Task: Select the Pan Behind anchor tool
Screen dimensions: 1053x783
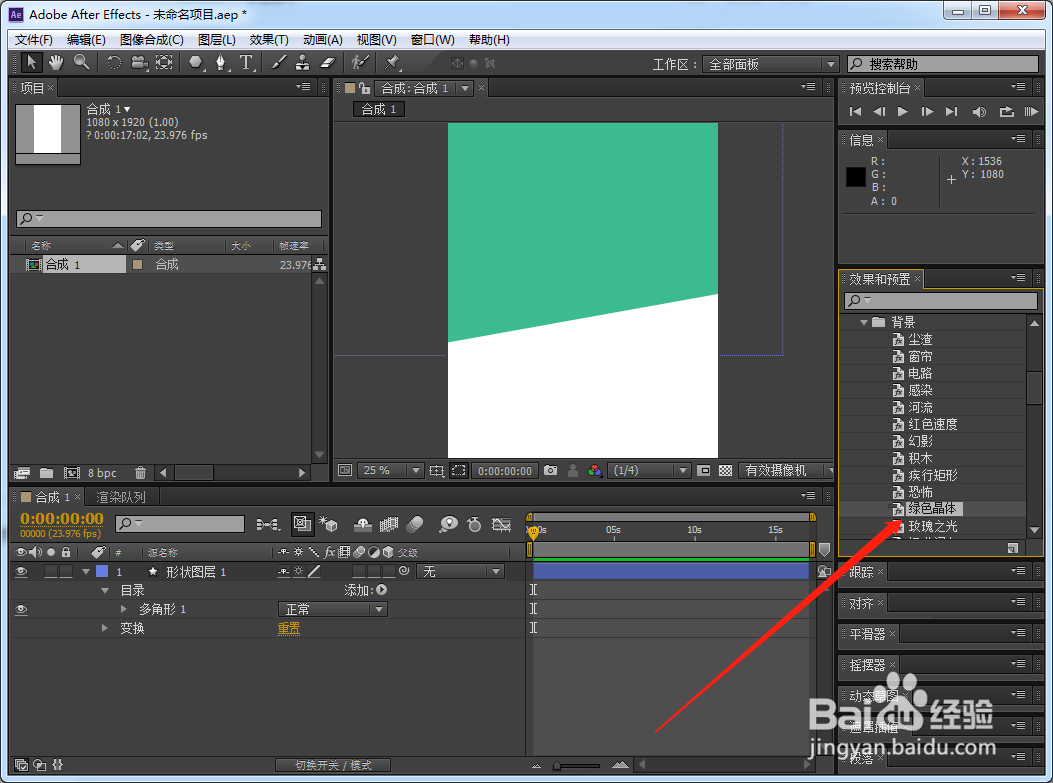Action: click(x=164, y=62)
